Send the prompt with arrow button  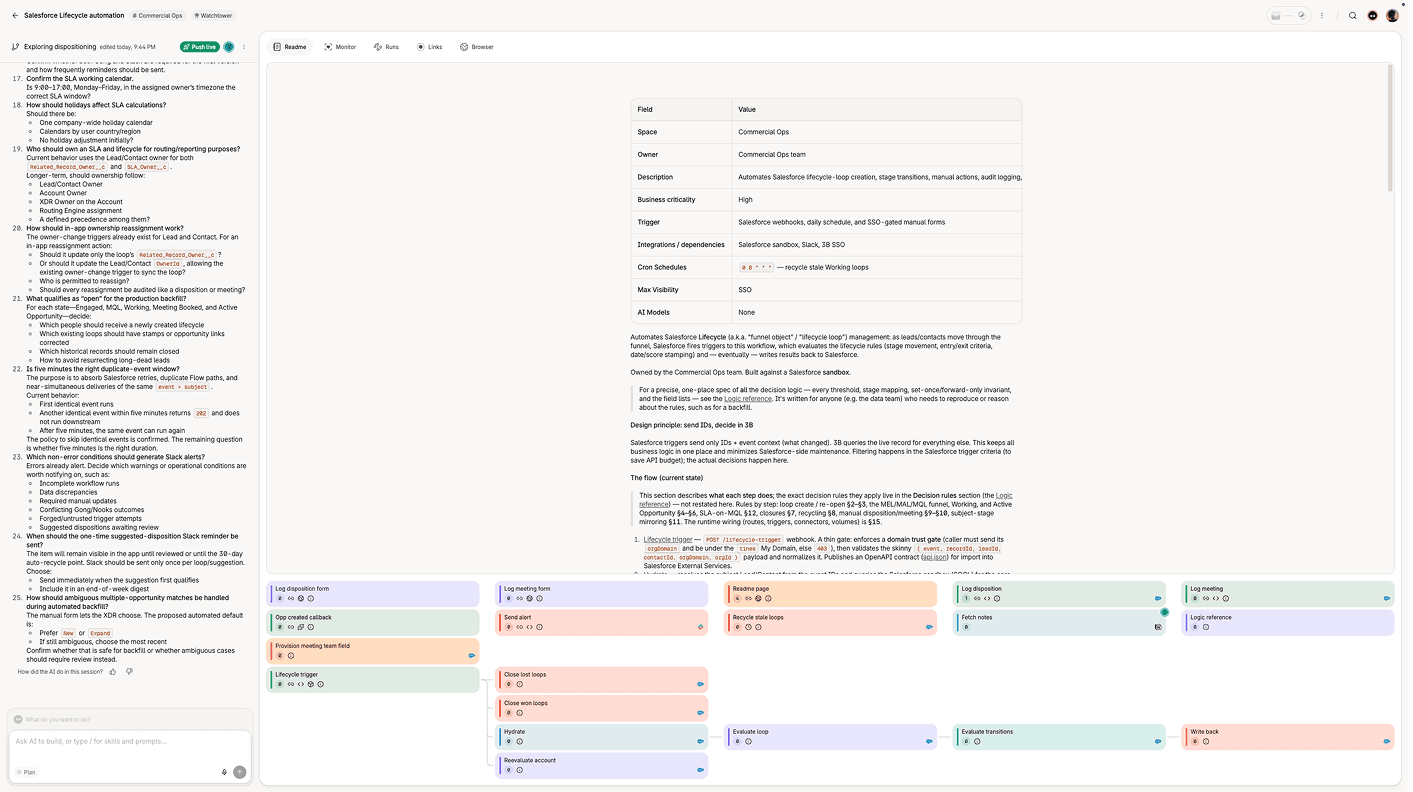[240, 772]
